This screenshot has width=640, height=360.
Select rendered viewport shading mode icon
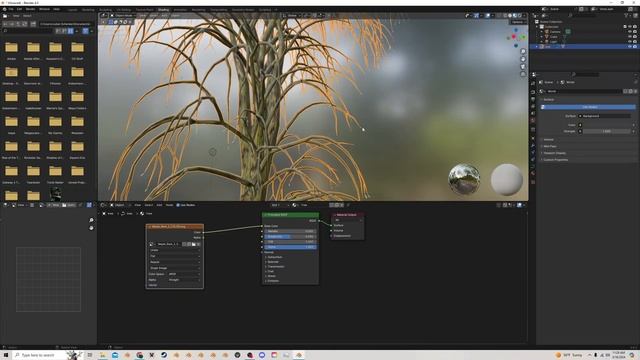[x=519, y=16]
